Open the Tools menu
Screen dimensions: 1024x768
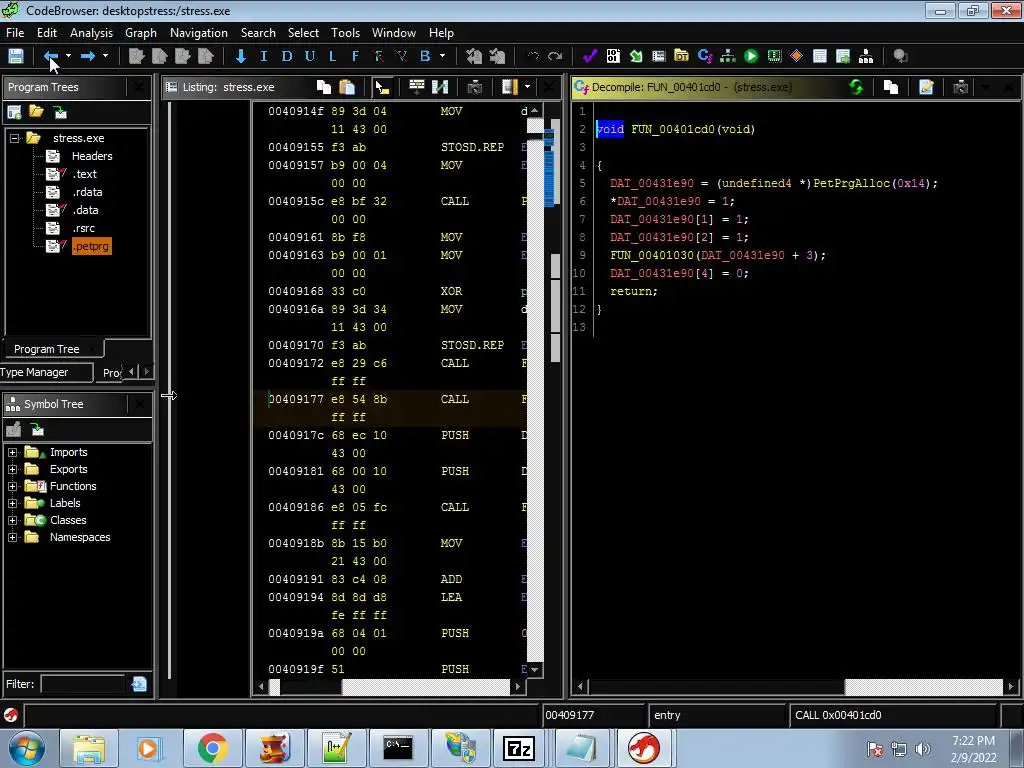click(x=345, y=33)
